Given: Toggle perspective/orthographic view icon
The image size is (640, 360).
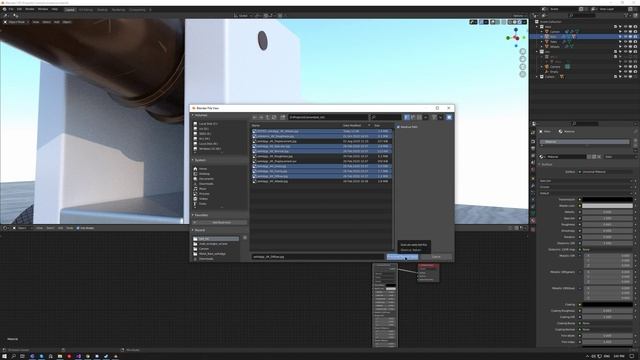Looking at the screenshot, I should (523, 74).
